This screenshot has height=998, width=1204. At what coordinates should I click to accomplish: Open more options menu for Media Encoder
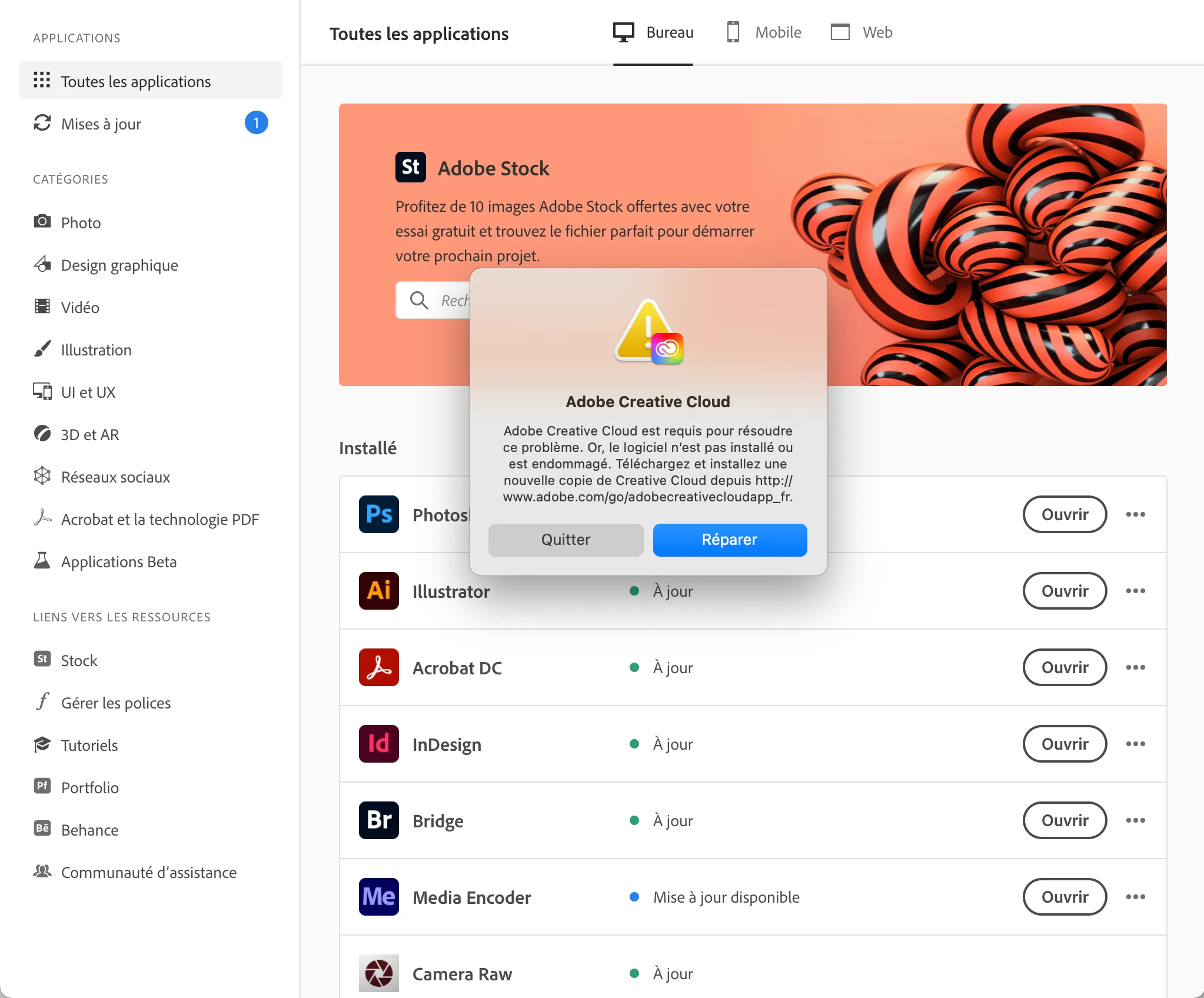coord(1135,897)
